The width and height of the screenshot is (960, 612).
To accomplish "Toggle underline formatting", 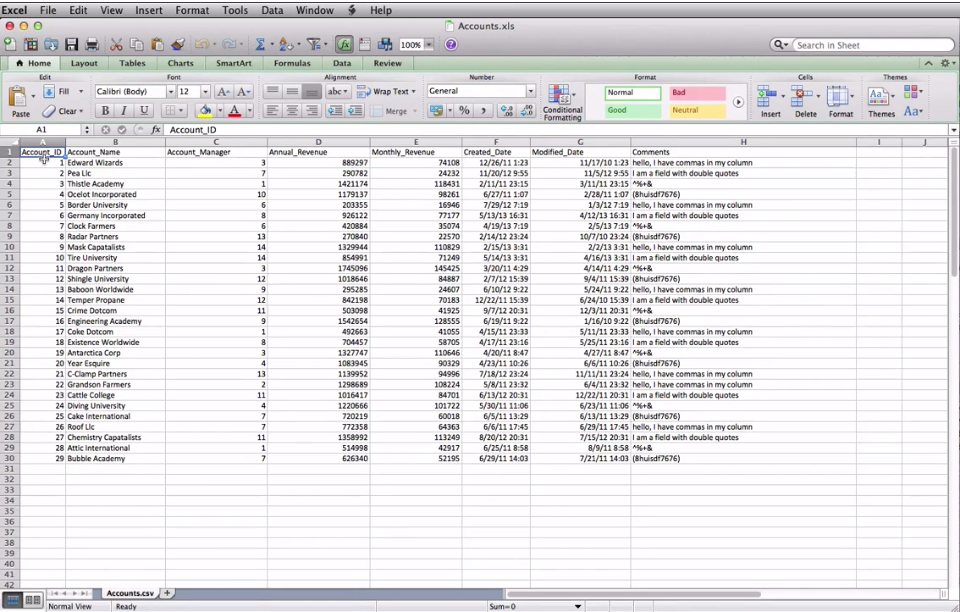I will (x=144, y=110).
